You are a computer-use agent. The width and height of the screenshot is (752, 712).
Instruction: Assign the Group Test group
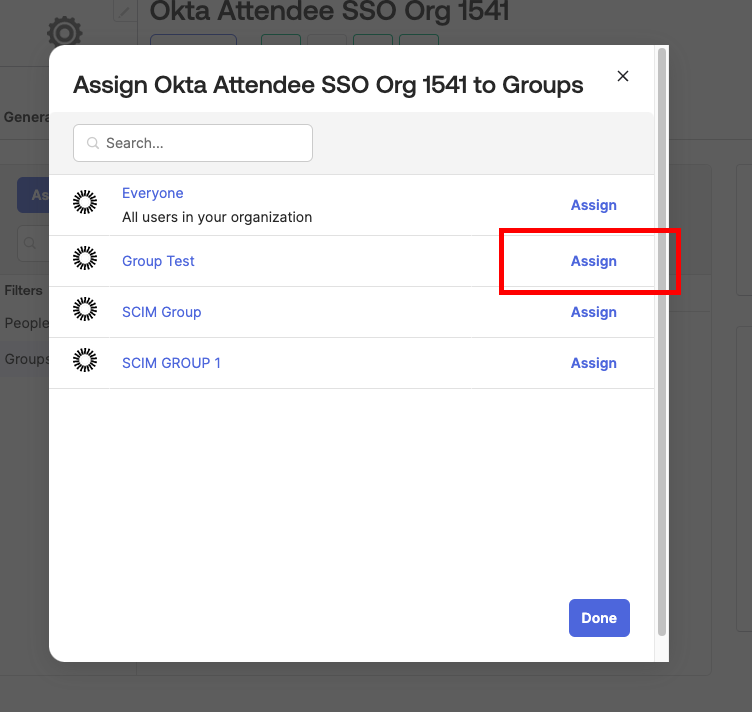(x=593, y=261)
